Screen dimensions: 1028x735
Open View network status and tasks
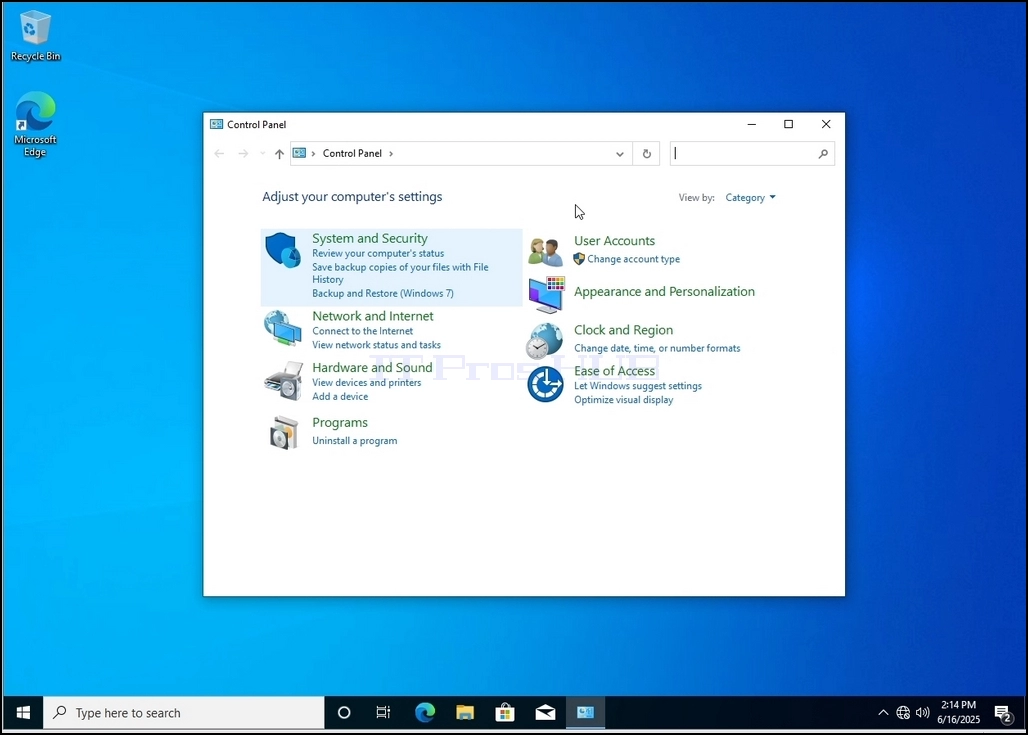pos(376,345)
